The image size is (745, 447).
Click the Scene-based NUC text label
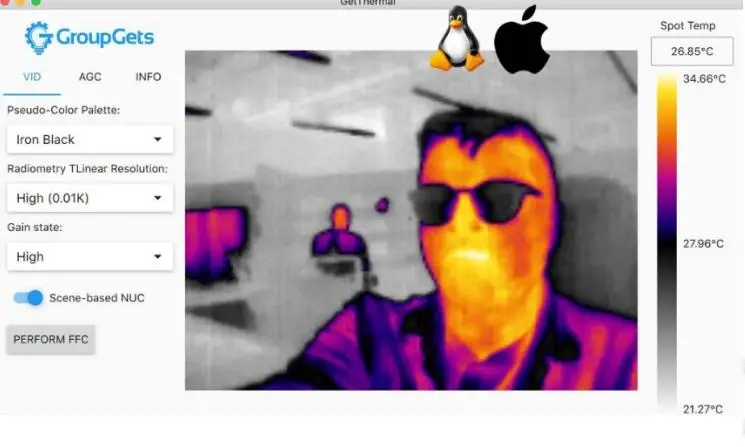click(x=97, y=298)
